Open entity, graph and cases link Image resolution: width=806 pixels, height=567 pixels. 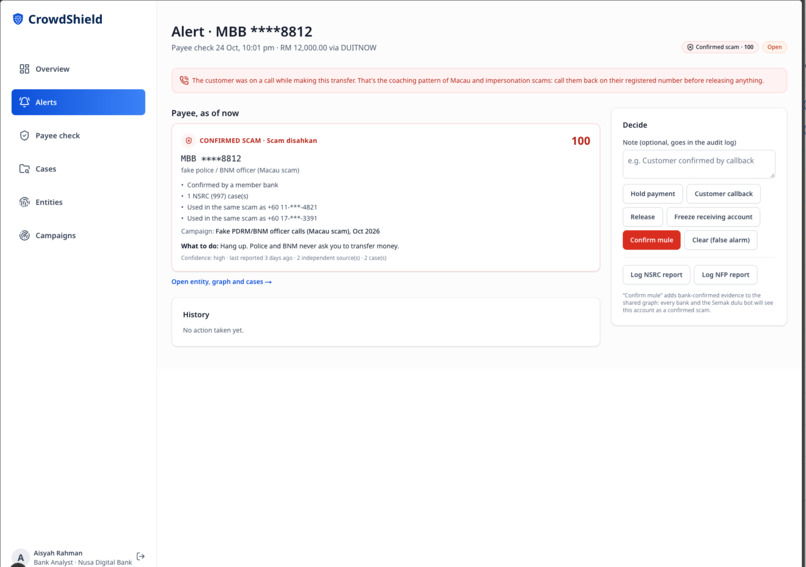click(222, 282)
